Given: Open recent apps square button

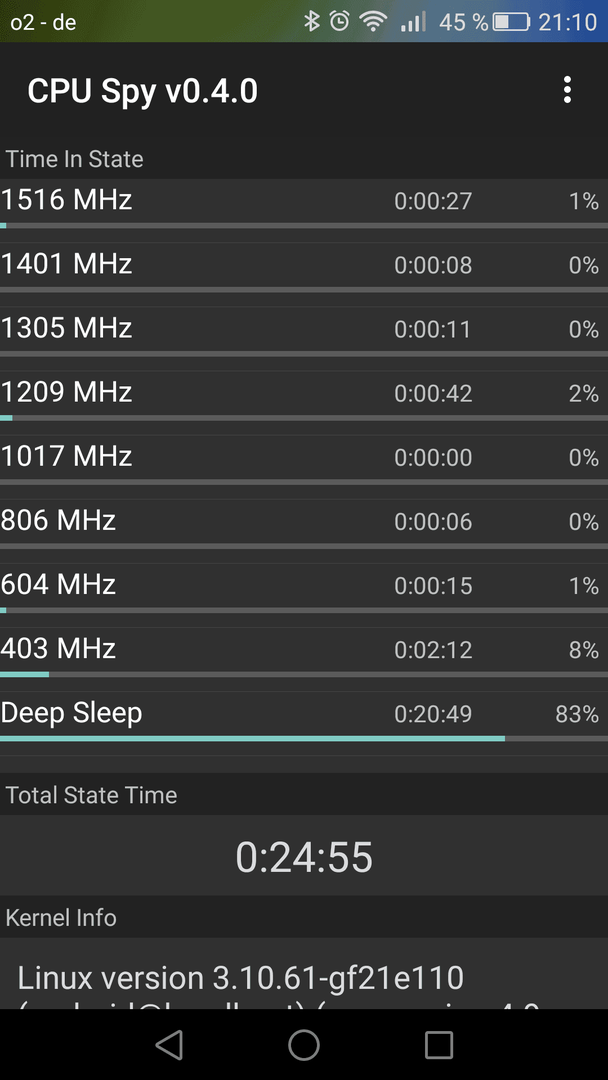Looking at the screenshot, I should [439, 1044].
